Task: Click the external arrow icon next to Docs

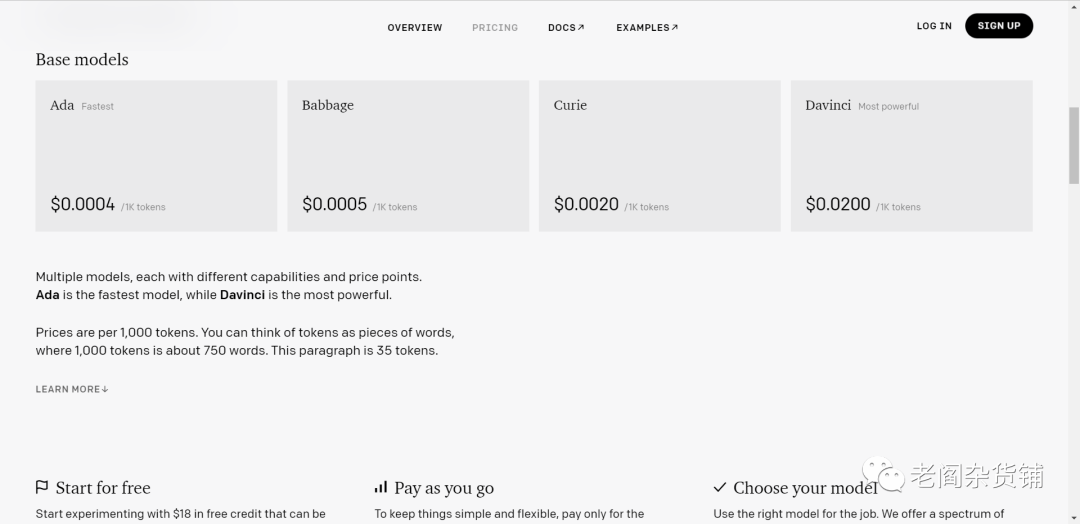Action: click(x=581, y=27)
